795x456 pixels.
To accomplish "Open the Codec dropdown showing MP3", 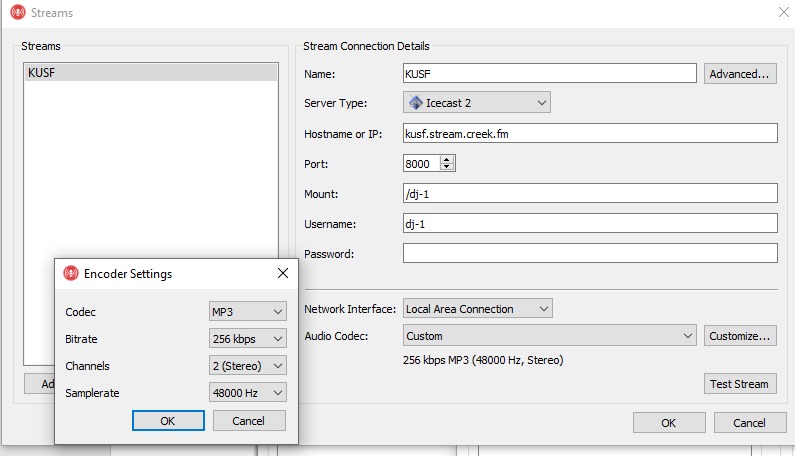I will click(247, 311).
